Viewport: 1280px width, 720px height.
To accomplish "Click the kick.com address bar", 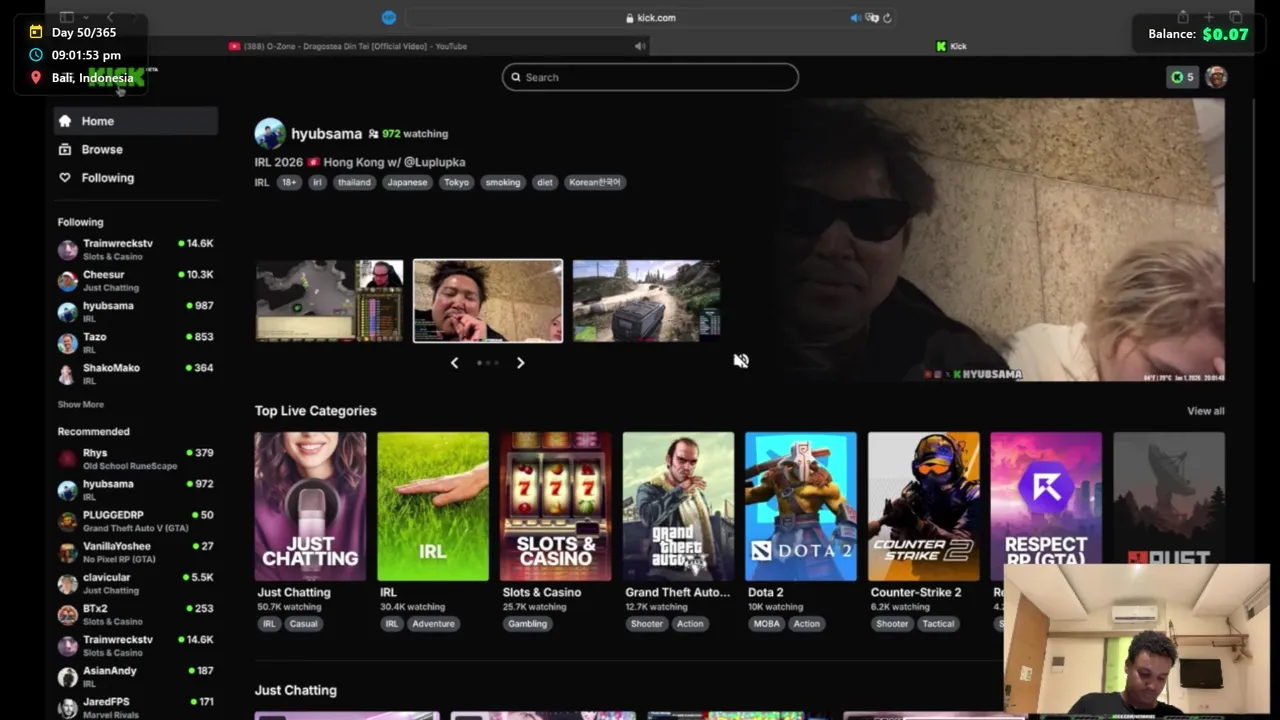I will 650,17.
